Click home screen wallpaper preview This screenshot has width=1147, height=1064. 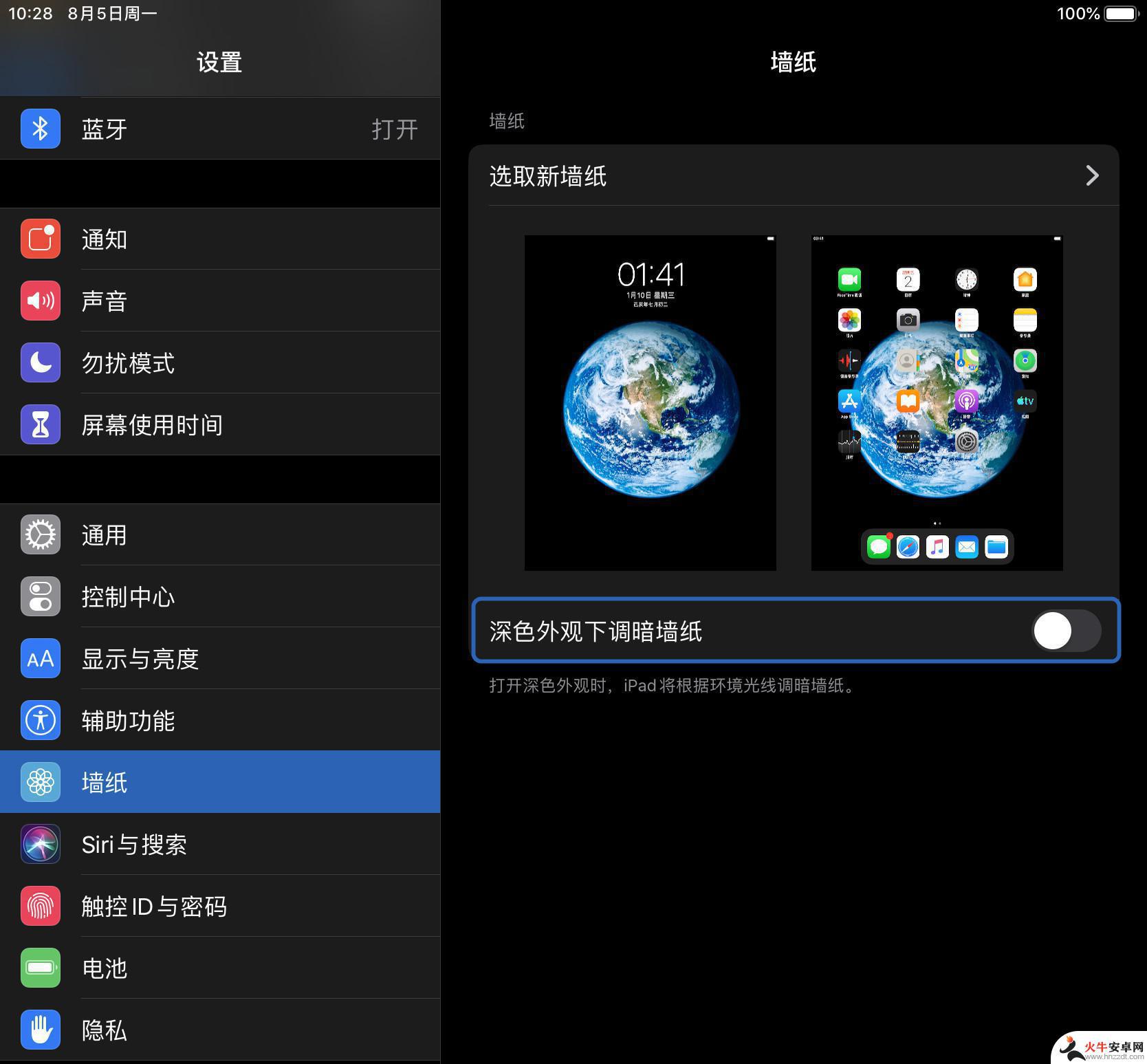(x=937, y=403)
